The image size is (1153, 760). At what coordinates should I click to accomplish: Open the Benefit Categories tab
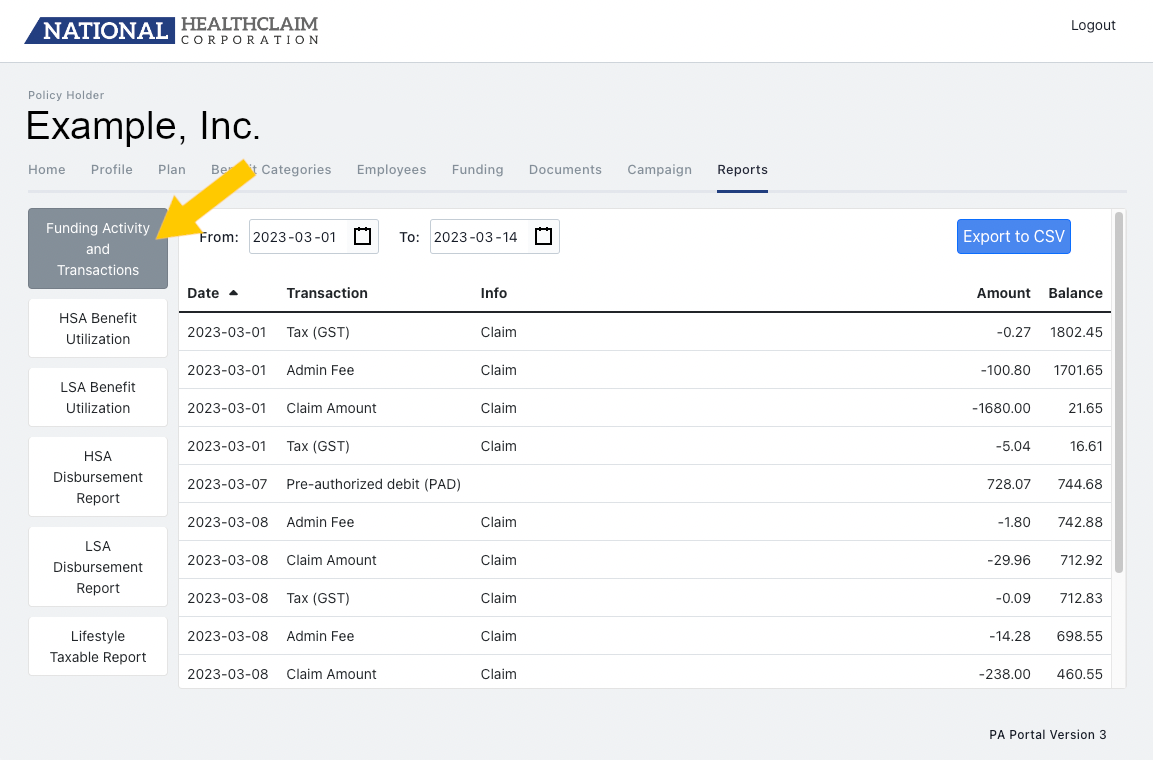271,170
